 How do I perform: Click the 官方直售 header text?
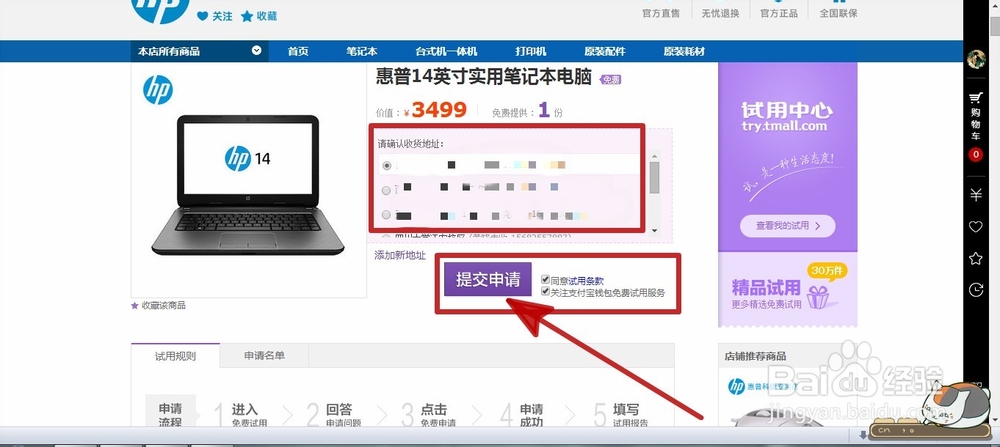(x=661, y=13)
